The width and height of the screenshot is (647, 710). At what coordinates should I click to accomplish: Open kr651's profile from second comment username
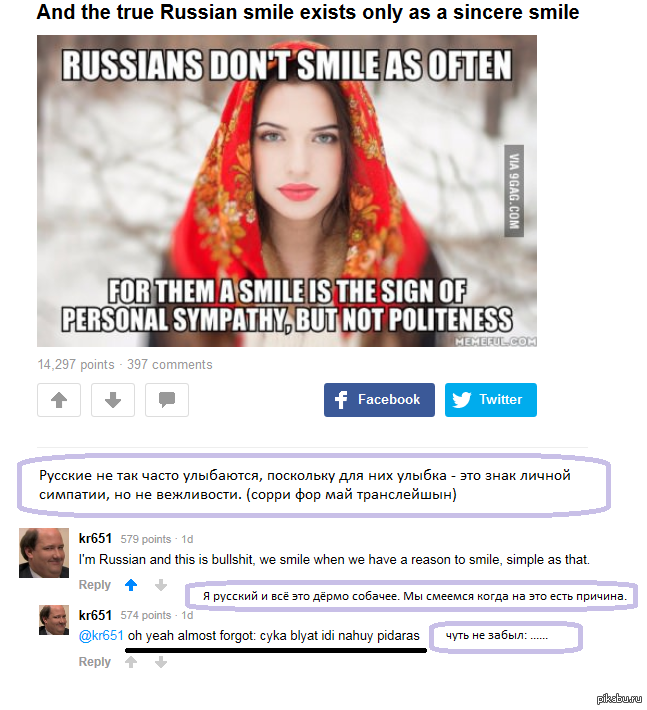pos(95,615)
